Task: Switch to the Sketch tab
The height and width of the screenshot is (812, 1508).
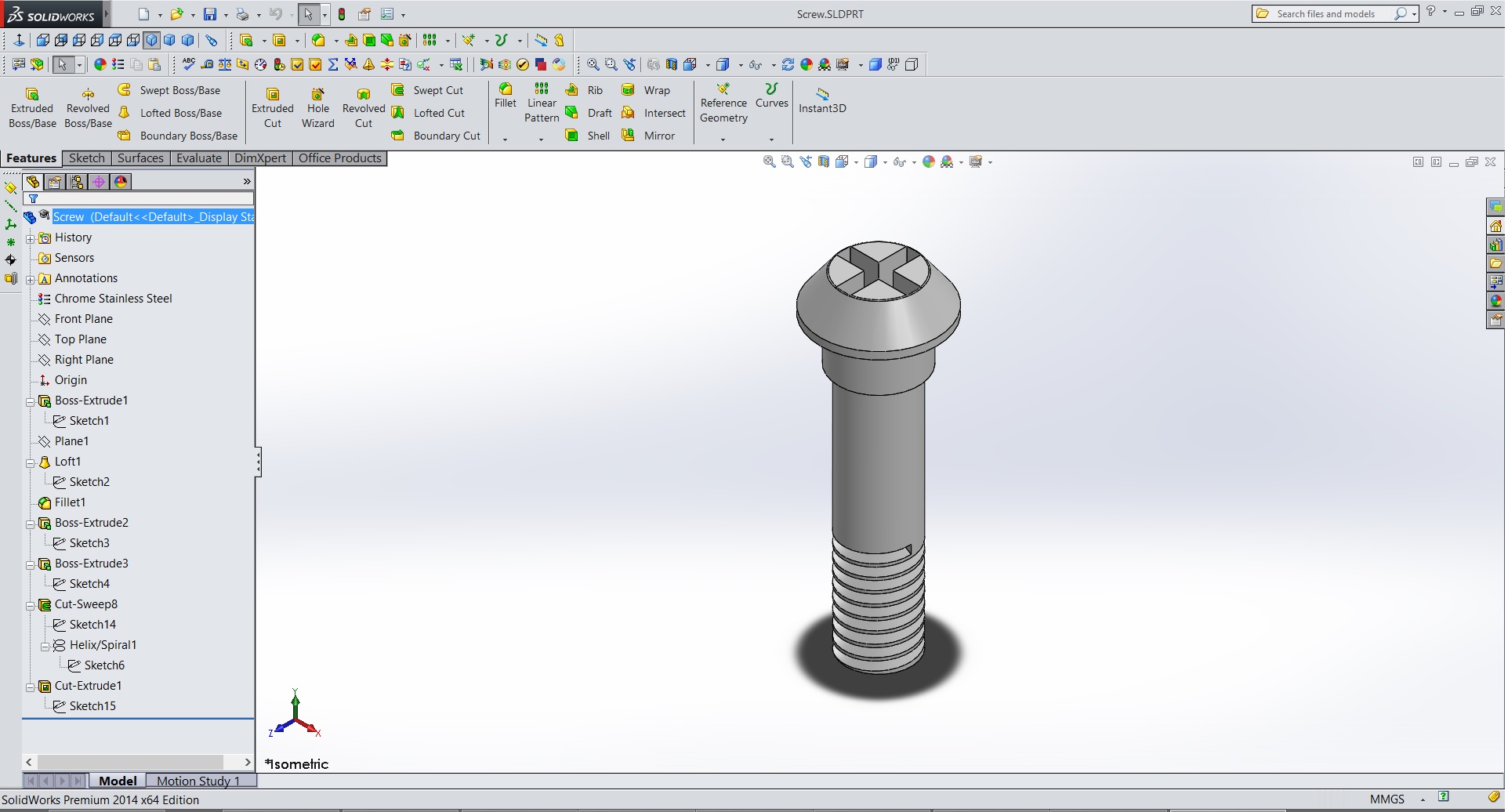Action: (86, 158)
